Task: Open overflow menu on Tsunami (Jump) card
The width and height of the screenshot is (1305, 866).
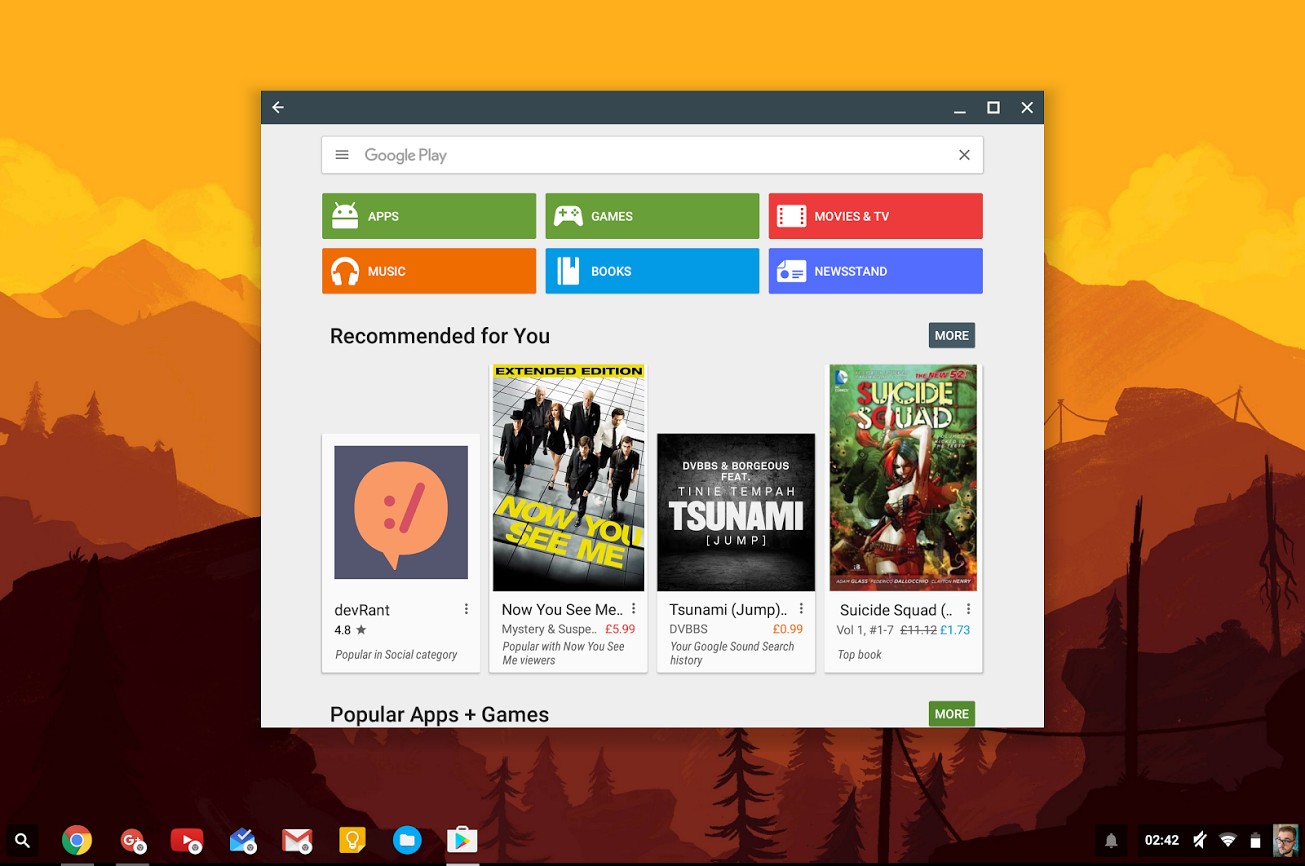Action: pos(801,609)
